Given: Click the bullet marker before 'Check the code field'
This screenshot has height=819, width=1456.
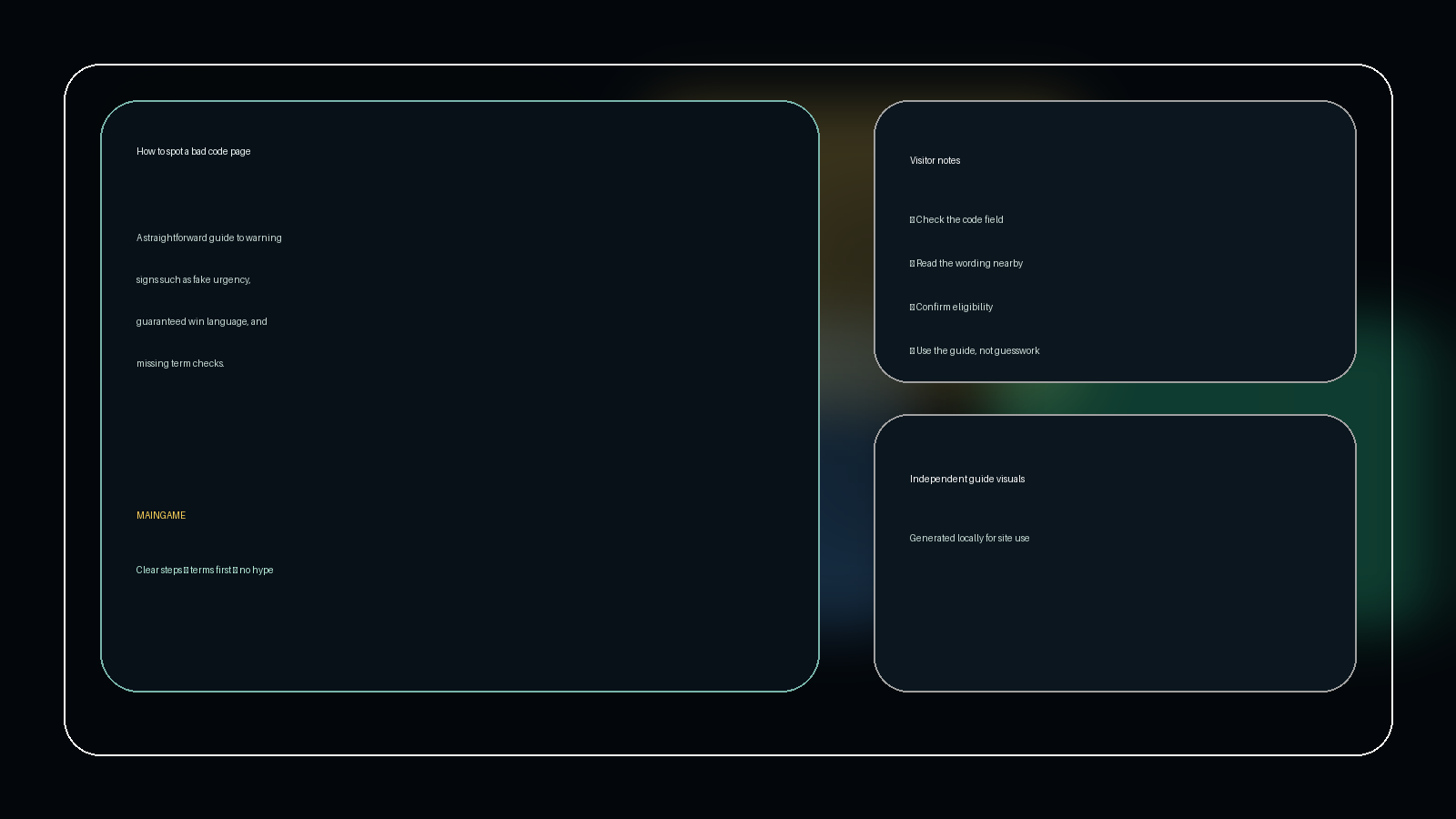Looking at the screenshot, I should [x=912, y=219].
